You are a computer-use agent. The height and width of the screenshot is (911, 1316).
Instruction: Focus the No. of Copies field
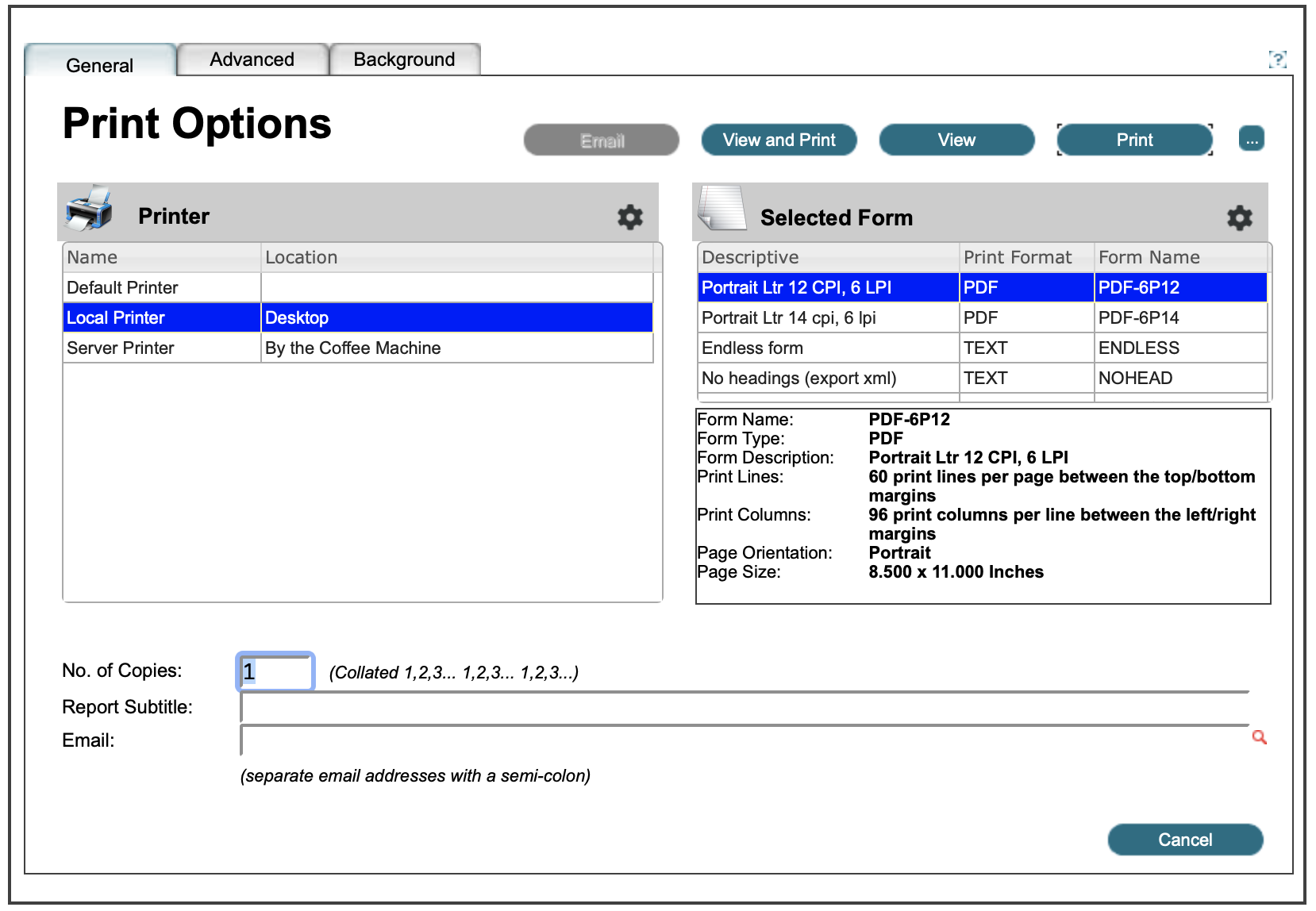pyautogui.click(x=275, y=671)
